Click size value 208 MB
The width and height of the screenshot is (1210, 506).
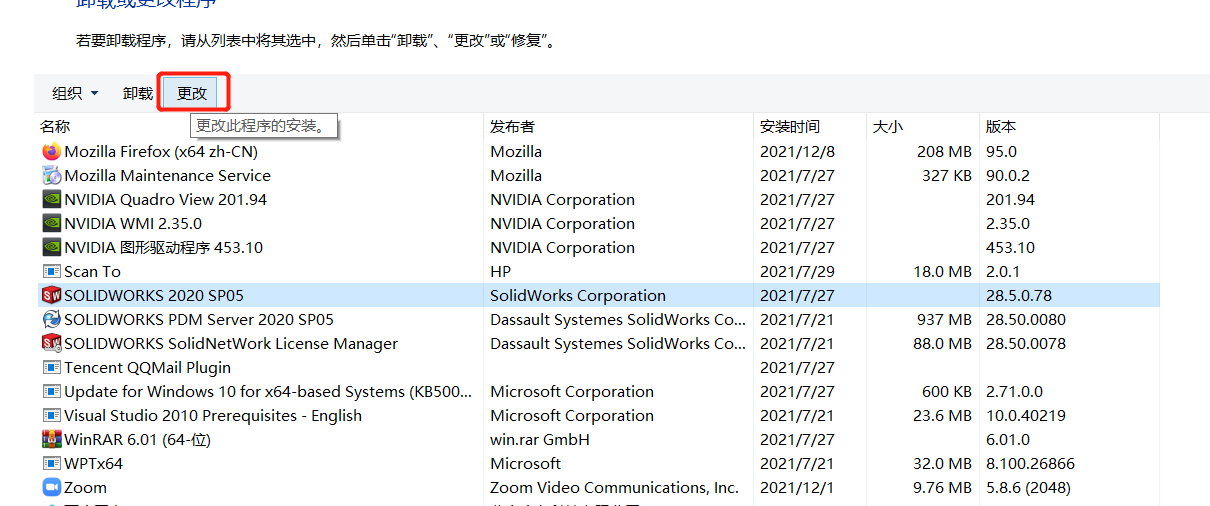point(944,152)
